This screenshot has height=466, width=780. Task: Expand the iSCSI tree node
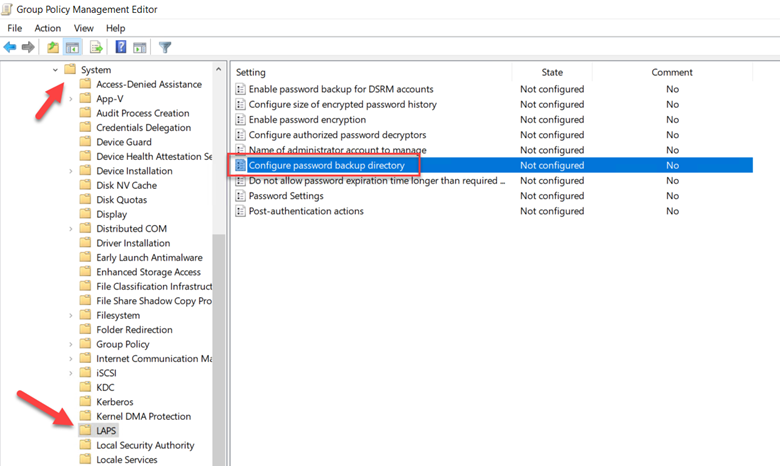pyautogui.click(x=71, y=373)
